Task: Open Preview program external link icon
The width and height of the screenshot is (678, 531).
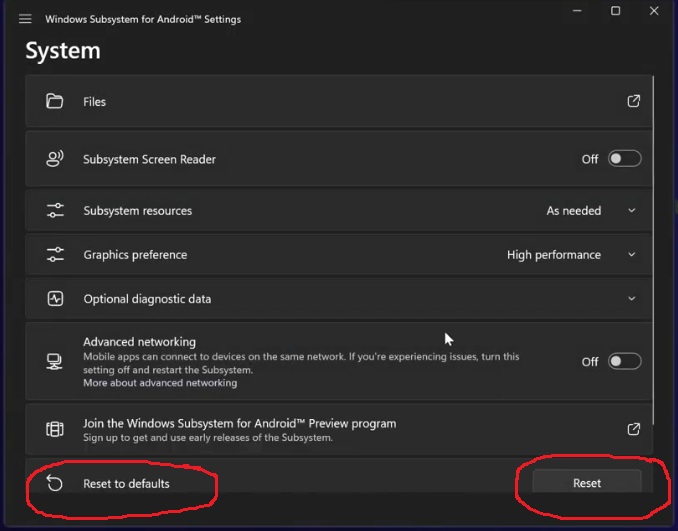Action: (x=633, y=429)
